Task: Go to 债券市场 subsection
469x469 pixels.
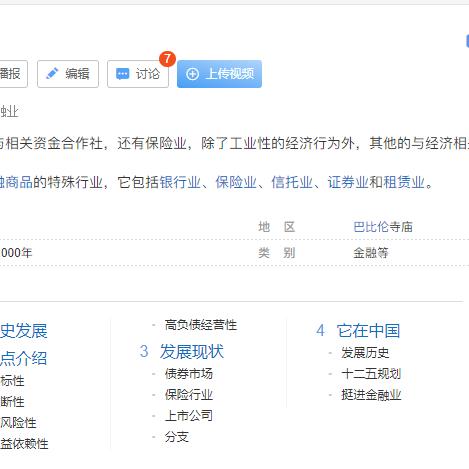Action: click(189, 374)
